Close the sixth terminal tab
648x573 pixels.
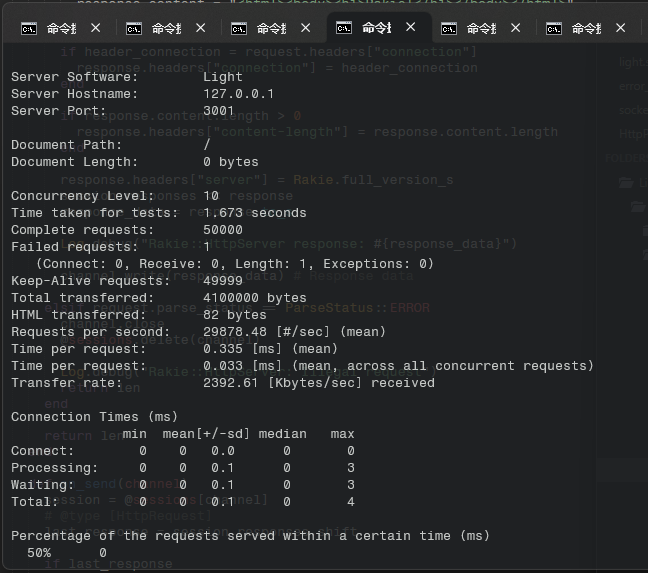(620, 28)
